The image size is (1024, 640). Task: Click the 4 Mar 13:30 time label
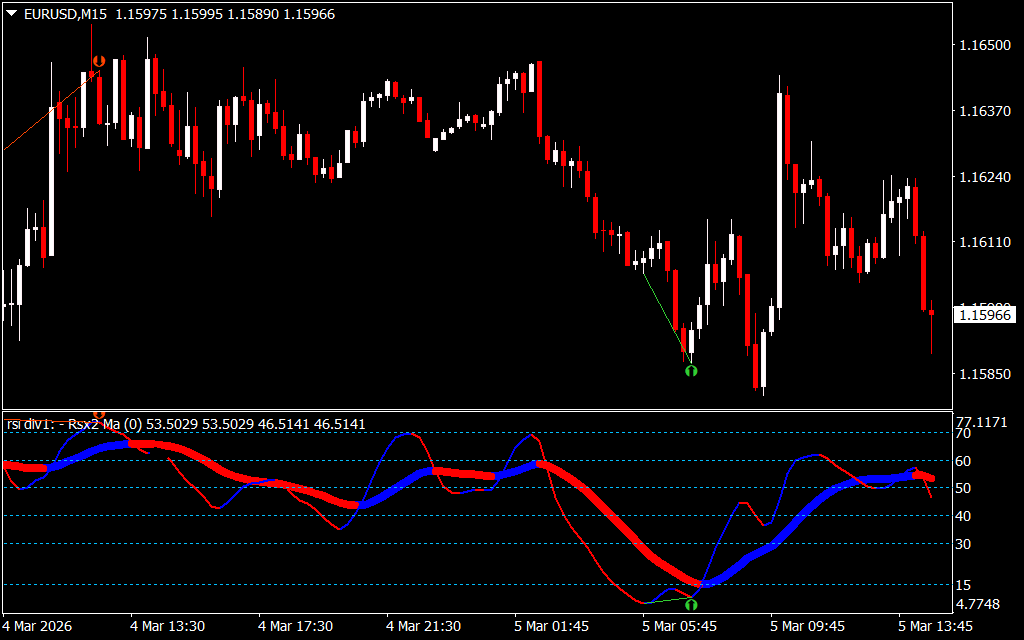pyautogui.click(x=168, y=626)
